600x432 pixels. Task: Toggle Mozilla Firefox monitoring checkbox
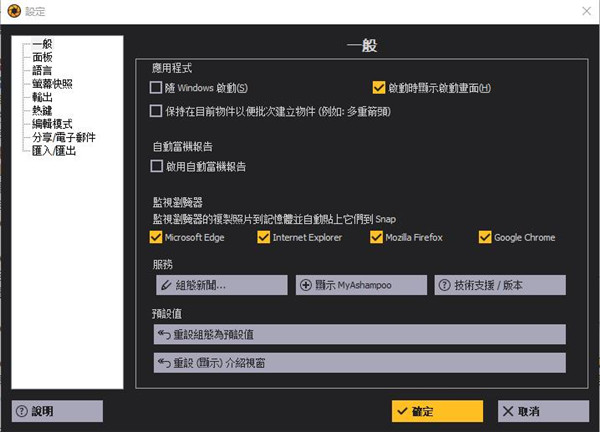point(377,238)
